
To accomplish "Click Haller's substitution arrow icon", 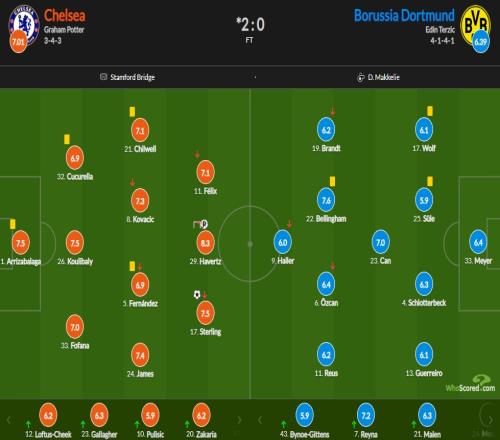I will click(289, 224).
